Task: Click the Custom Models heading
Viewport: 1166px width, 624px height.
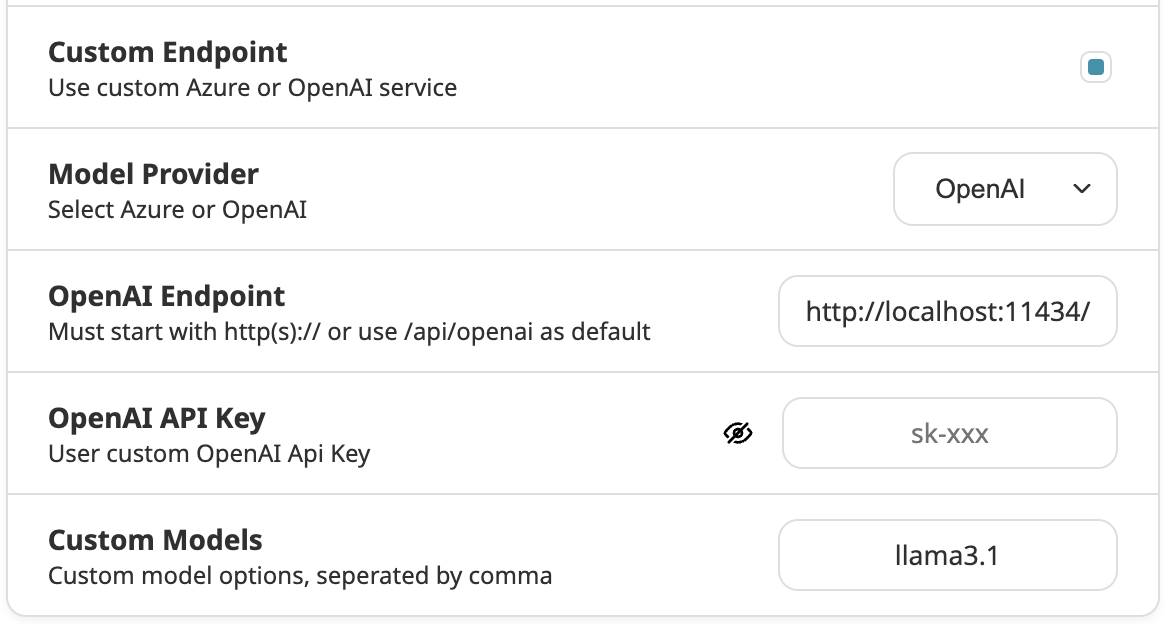Action: click(x=155, y=540)
